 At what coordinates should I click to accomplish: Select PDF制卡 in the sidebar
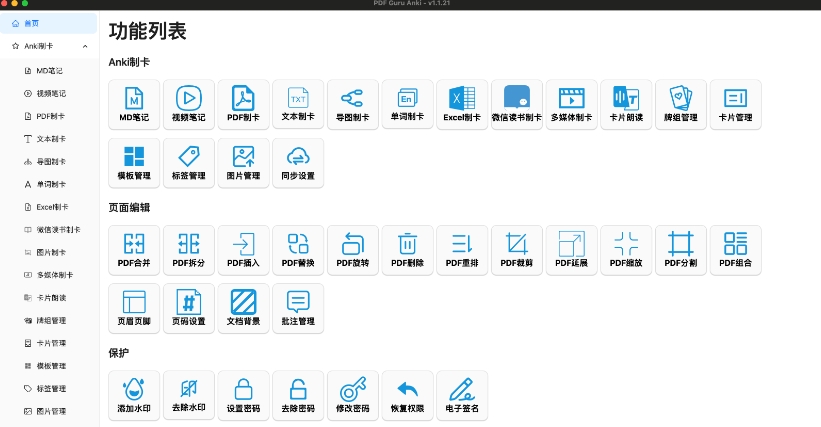tap(50, 116)
